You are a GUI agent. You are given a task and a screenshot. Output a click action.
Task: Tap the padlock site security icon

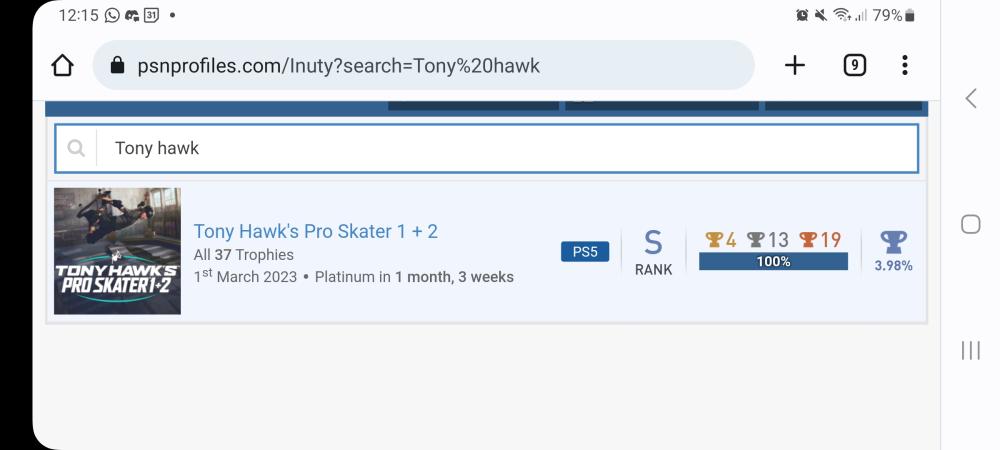117,66
